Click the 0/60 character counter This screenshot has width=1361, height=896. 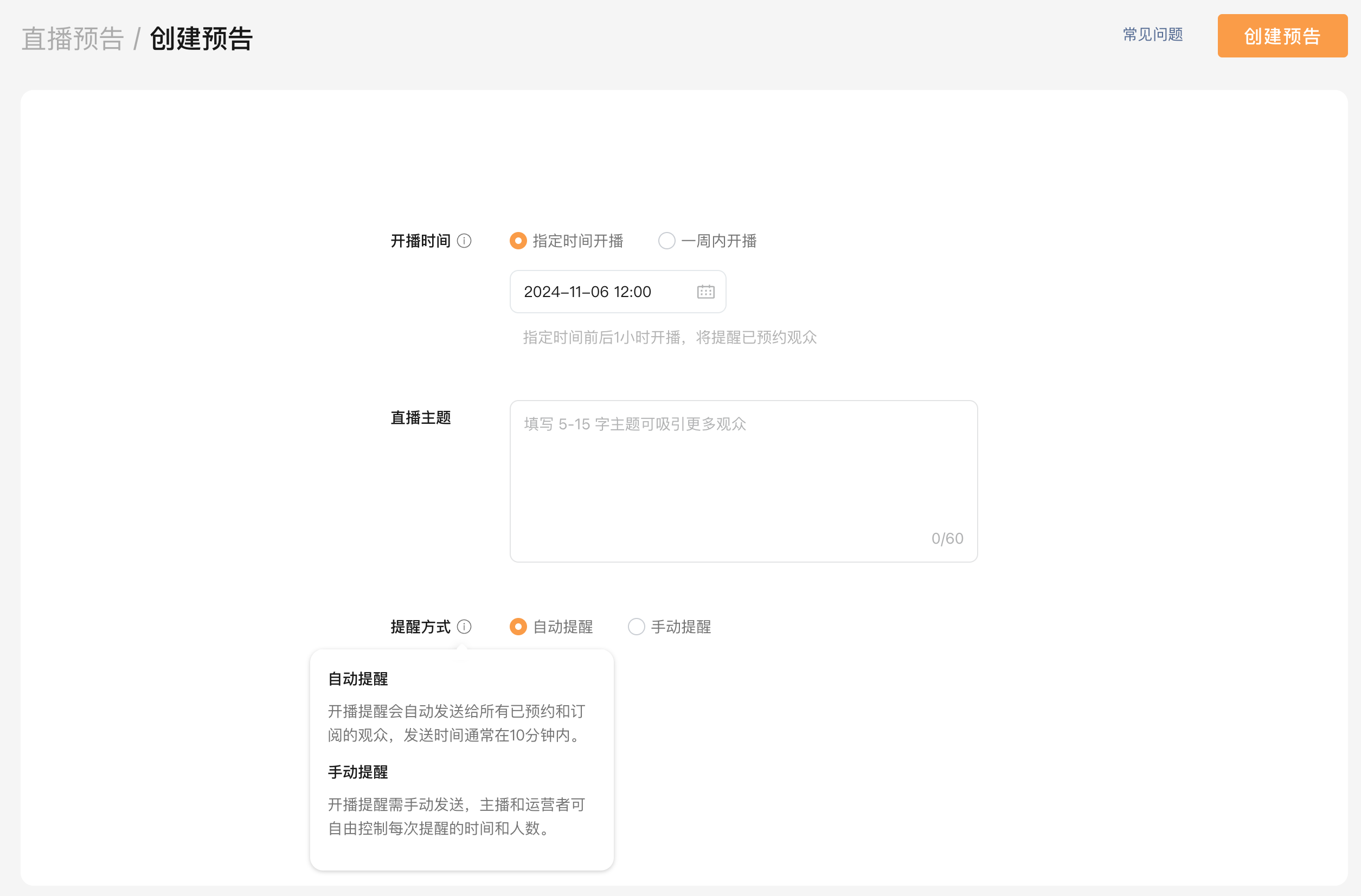pyautogui.click(x=947, y=538)
